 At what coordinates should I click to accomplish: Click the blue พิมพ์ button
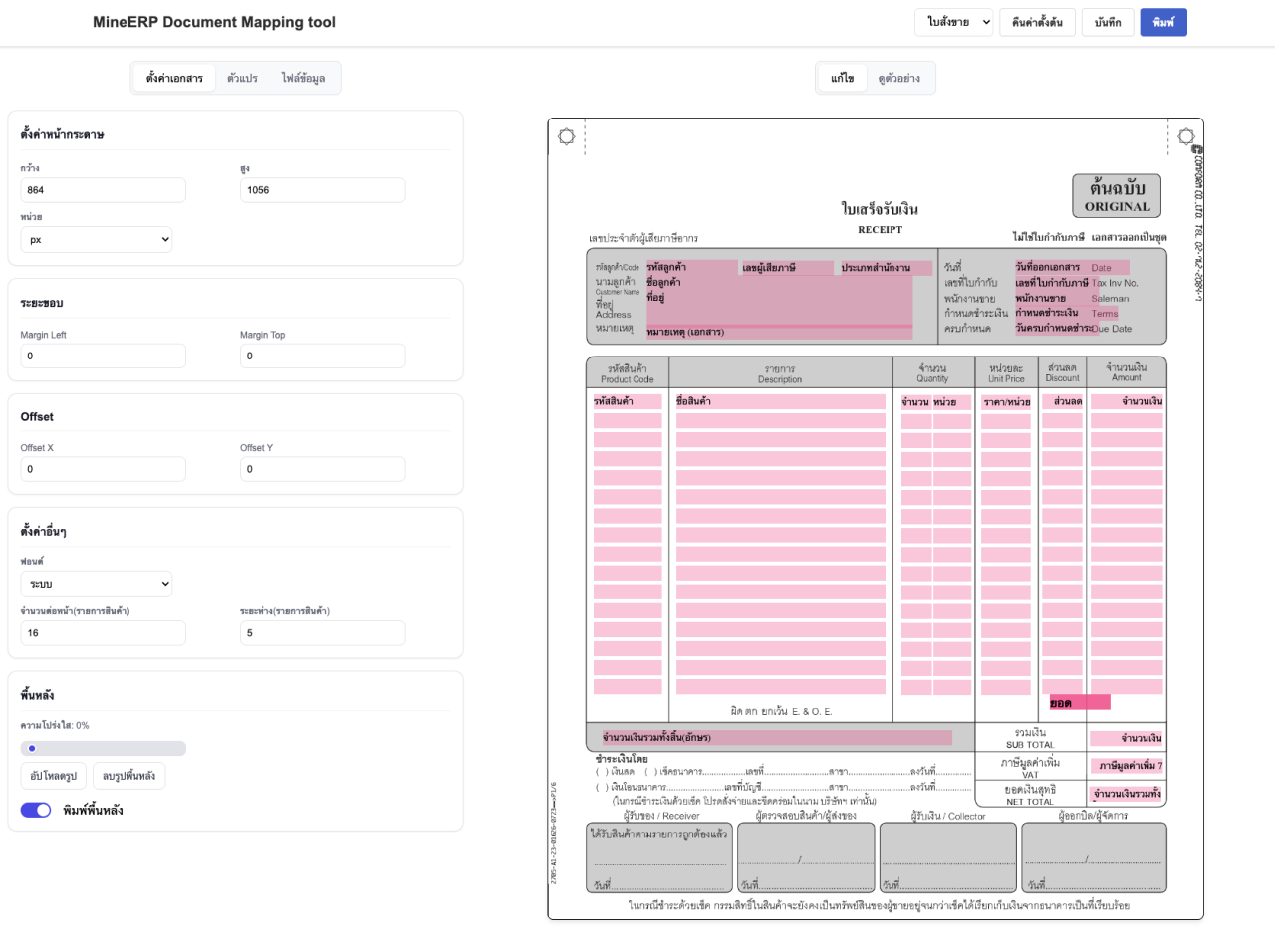[1162, 22]
